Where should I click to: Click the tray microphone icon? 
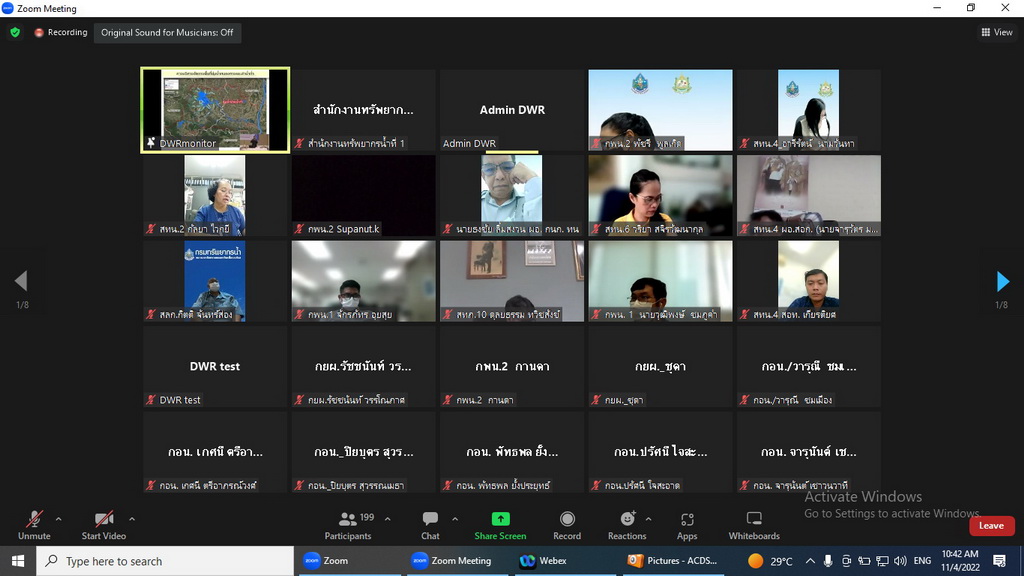pyautogui.click(x=828, y=561)
